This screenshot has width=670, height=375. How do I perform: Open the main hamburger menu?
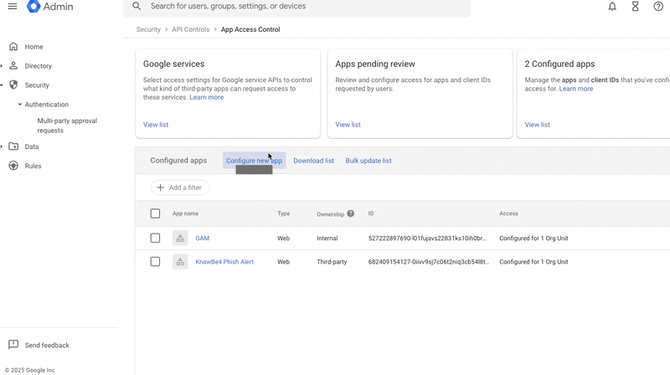click(x=12, y=6)
